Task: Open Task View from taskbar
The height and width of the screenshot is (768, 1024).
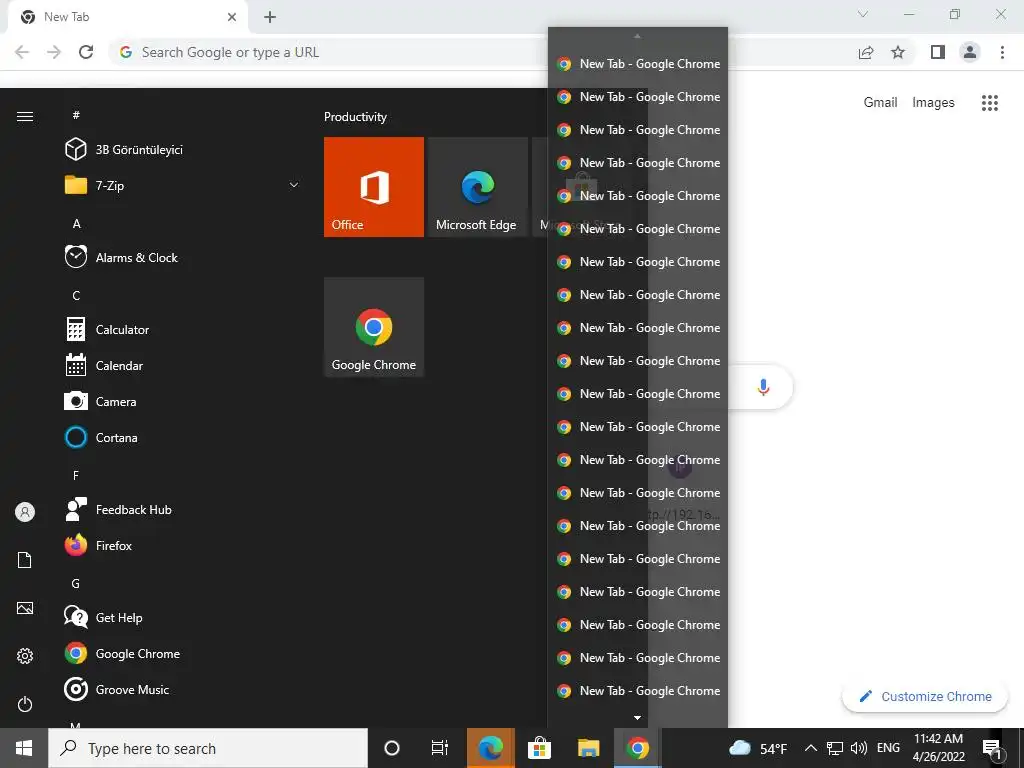Action: click(x=440, y=748)
